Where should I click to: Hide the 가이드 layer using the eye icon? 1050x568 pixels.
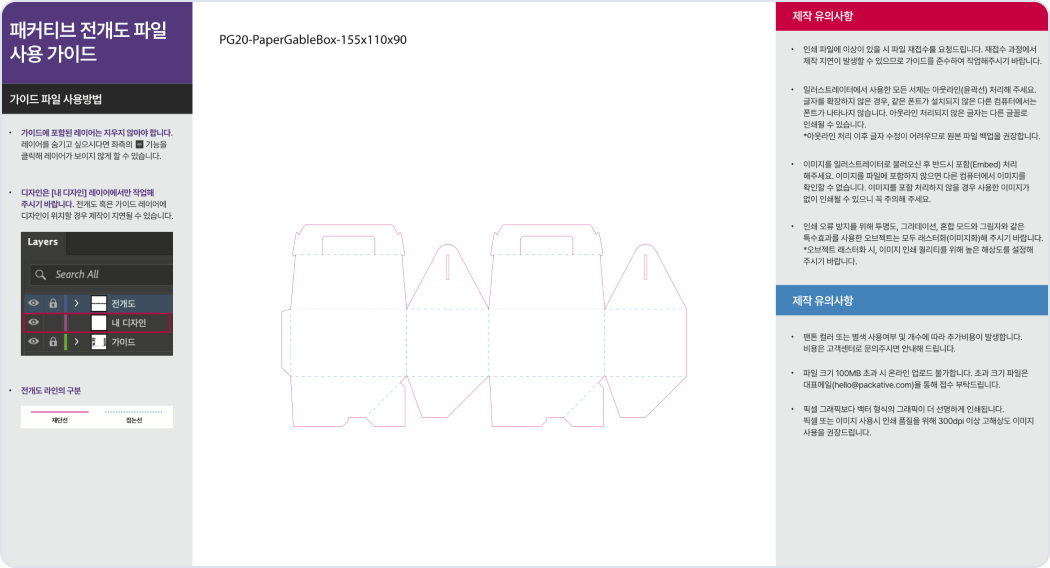33,342
